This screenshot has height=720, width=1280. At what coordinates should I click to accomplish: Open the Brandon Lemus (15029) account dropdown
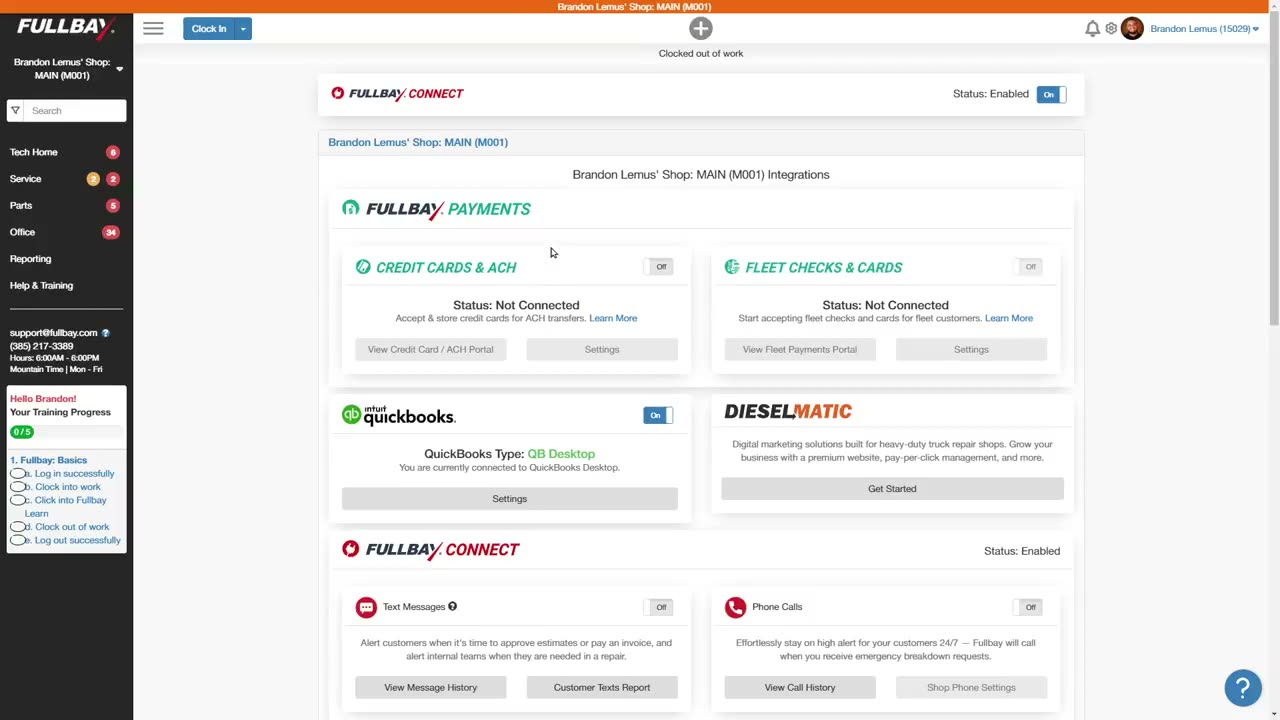point(1204,29)
